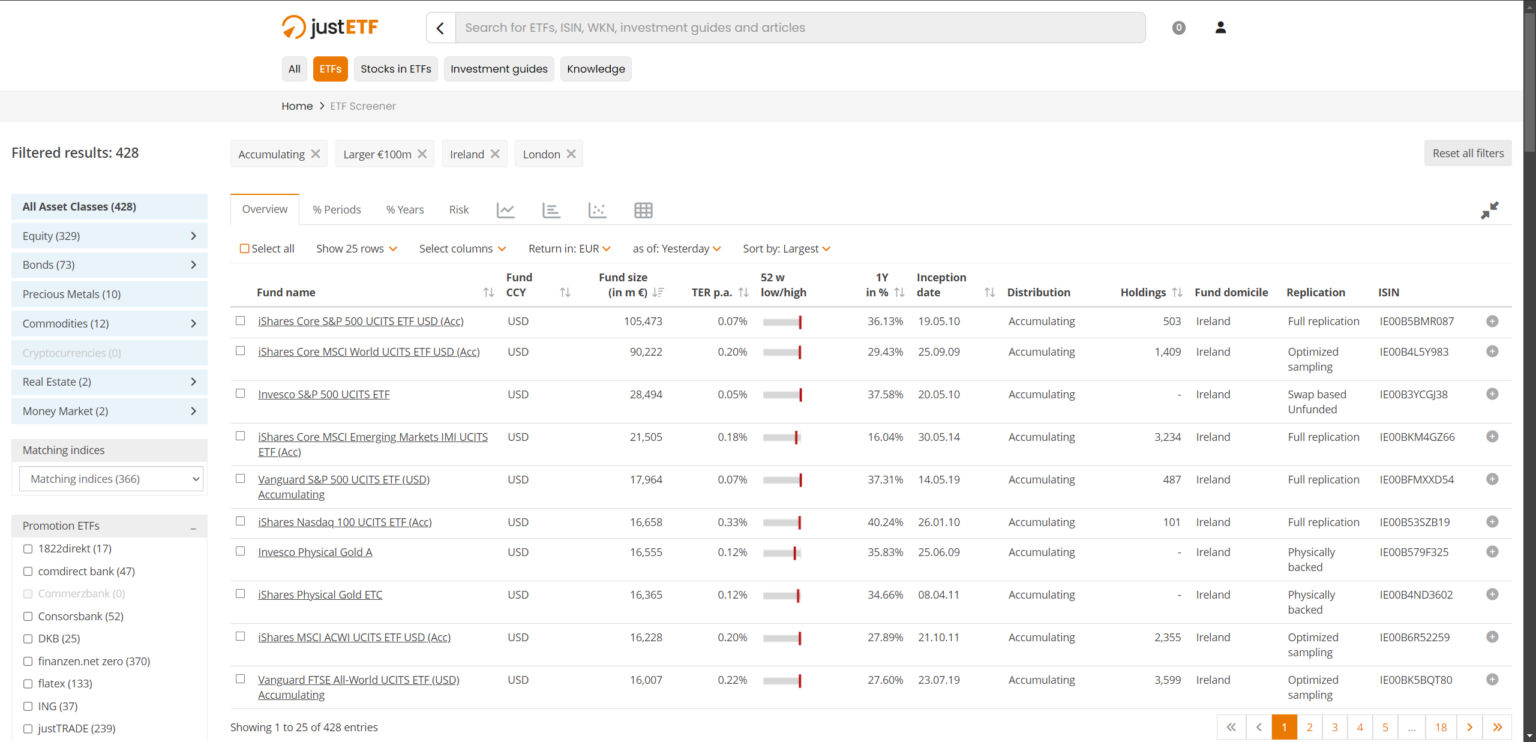Remove the Accumulating filter tag
Image resolution: width=1536 pixels, height=742 pixels.
316,154
